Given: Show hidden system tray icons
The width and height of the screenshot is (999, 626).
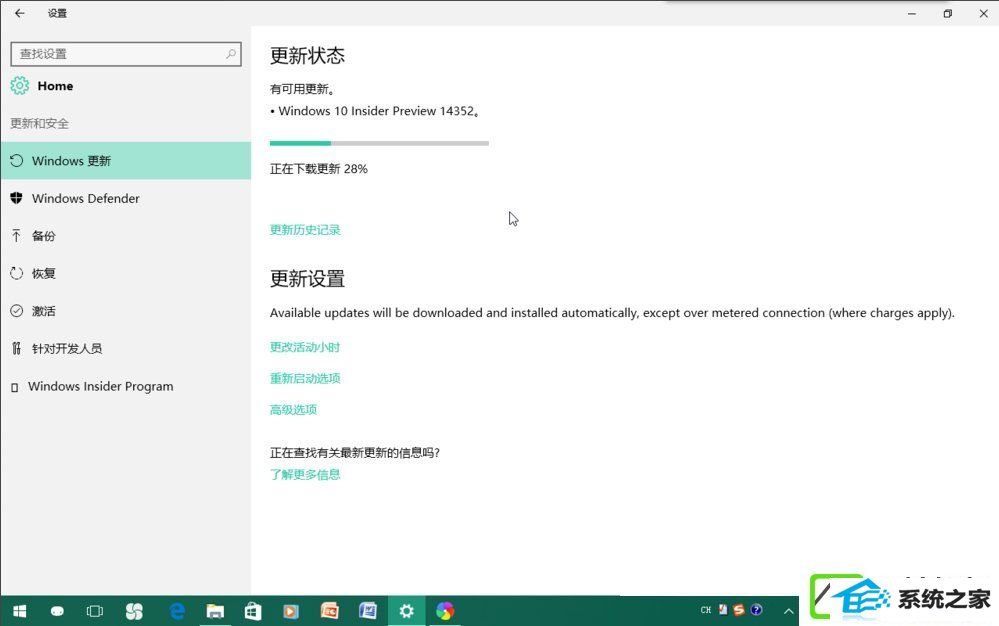Looking at the screenshot, I should [788, 611].
